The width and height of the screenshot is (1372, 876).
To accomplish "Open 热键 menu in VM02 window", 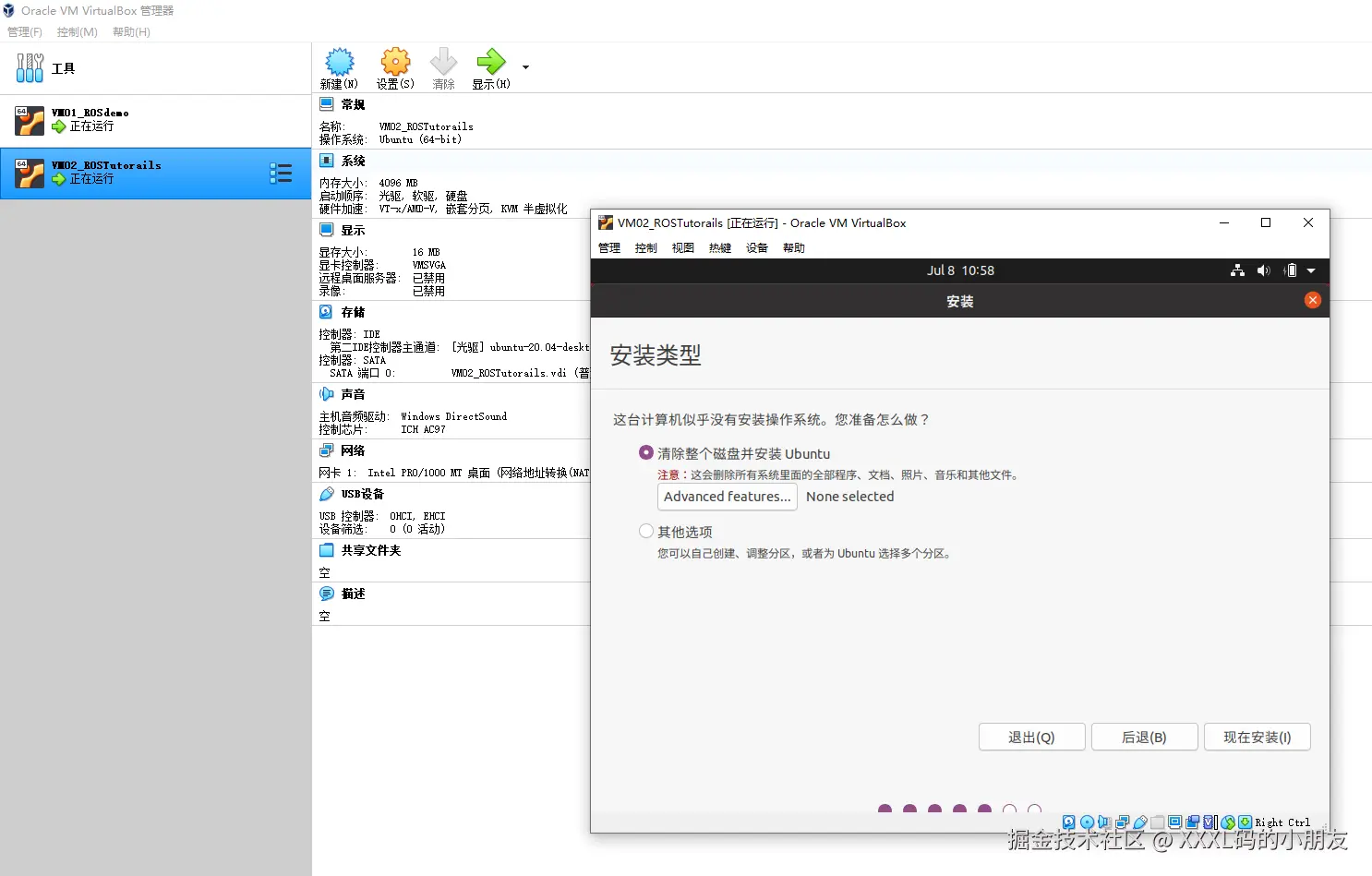I will click(x=720, y=248).
